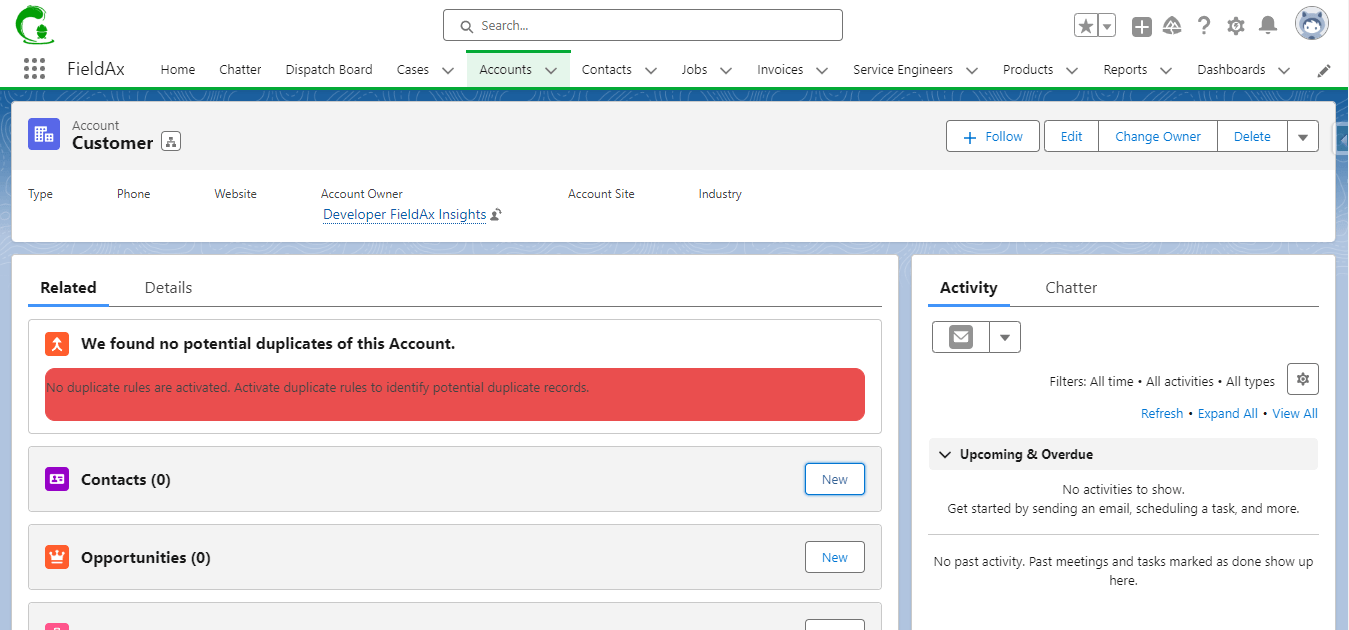Expand the favorites list dropdown arrow
This screenshot has height=630, width=1349.
click(1107, 26)
